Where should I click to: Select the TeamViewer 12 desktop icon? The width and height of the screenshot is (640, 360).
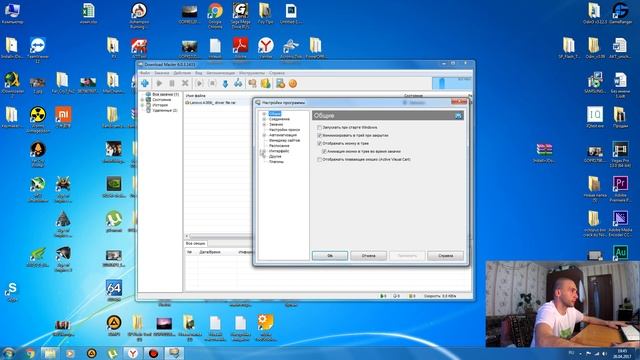pos(38,49)
